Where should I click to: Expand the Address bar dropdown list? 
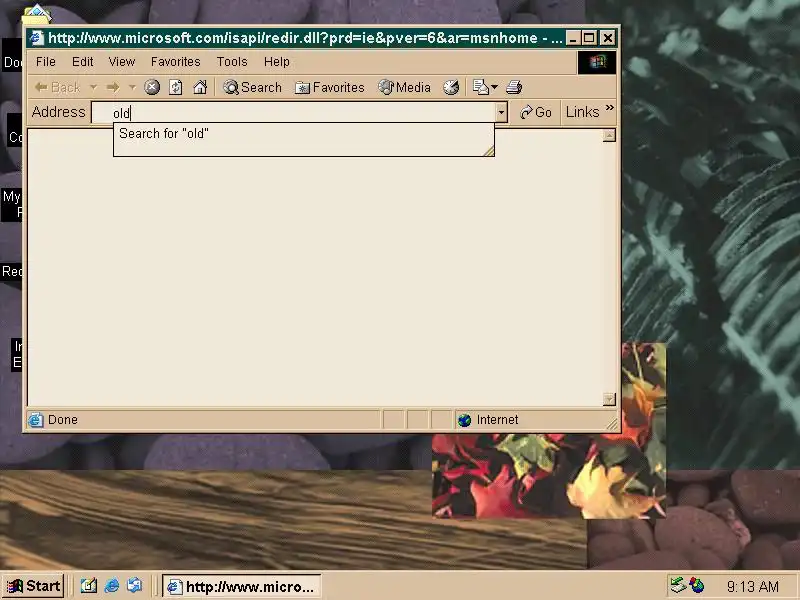click(502, 112)
